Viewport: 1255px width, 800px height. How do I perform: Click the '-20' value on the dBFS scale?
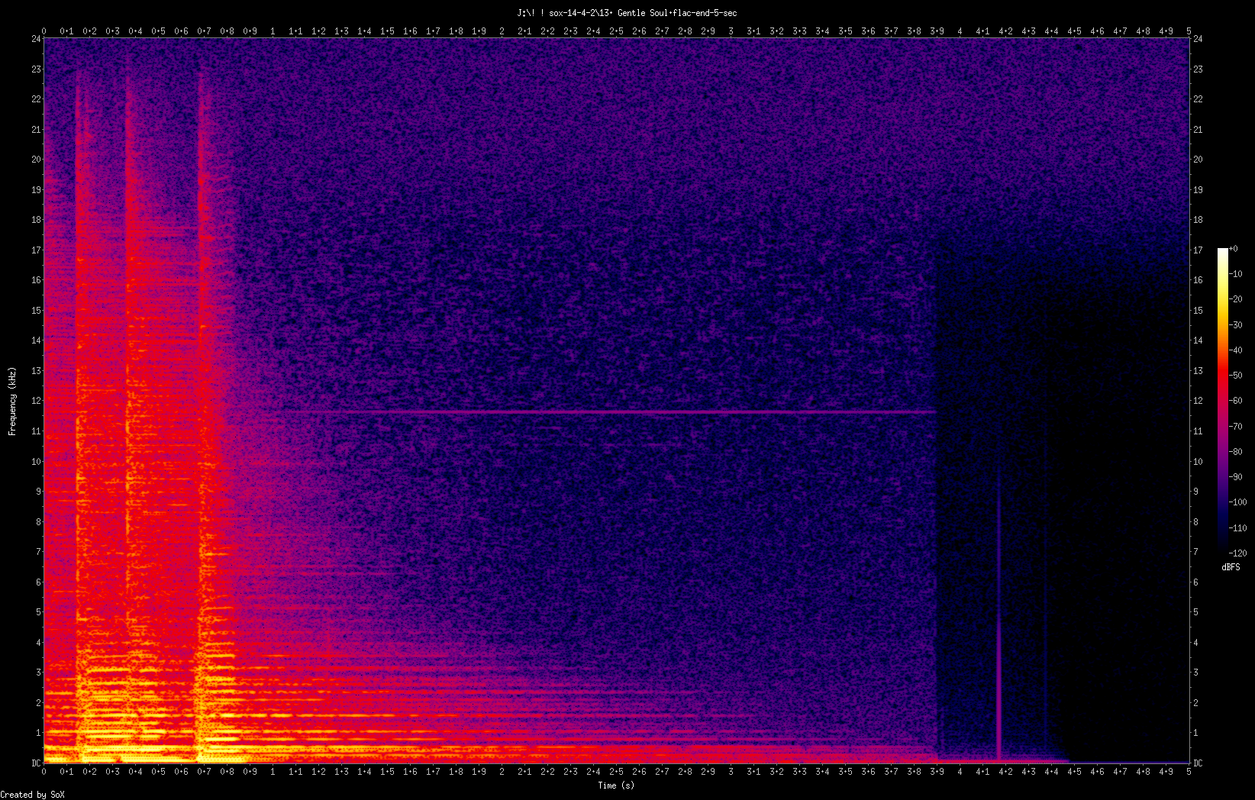click(1235, 300)
